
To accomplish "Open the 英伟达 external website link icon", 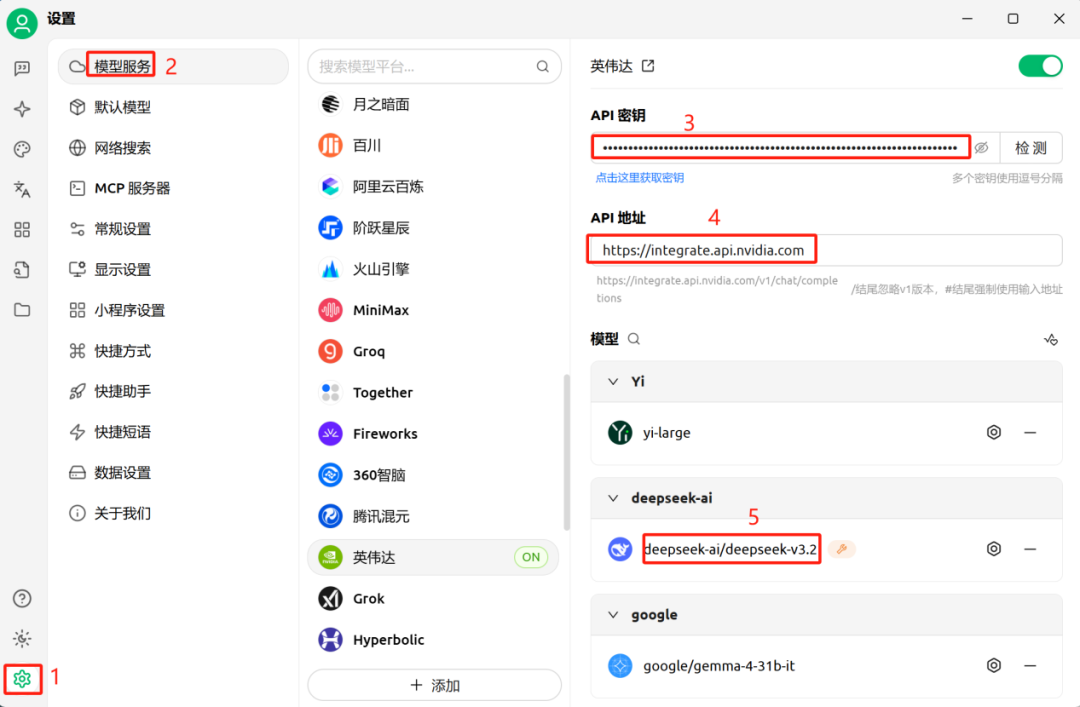I will click(647, 66).
